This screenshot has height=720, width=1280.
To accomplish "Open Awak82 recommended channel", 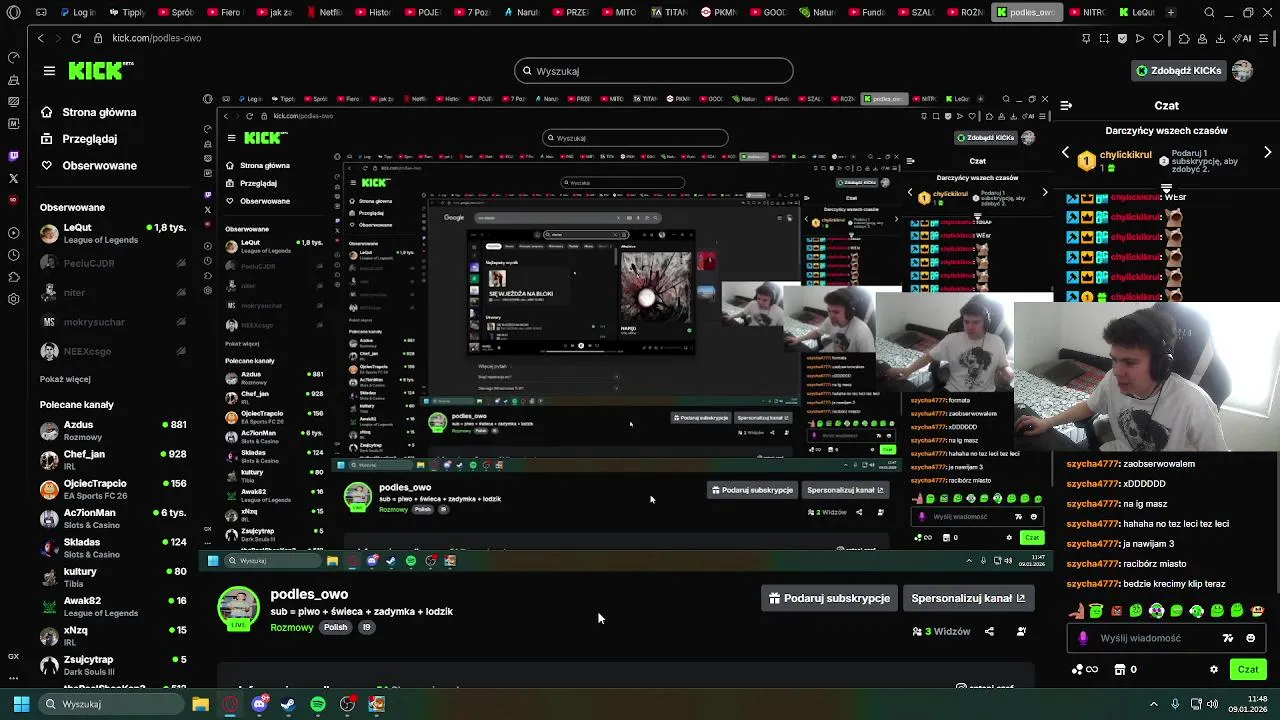I will click(113, 607).
